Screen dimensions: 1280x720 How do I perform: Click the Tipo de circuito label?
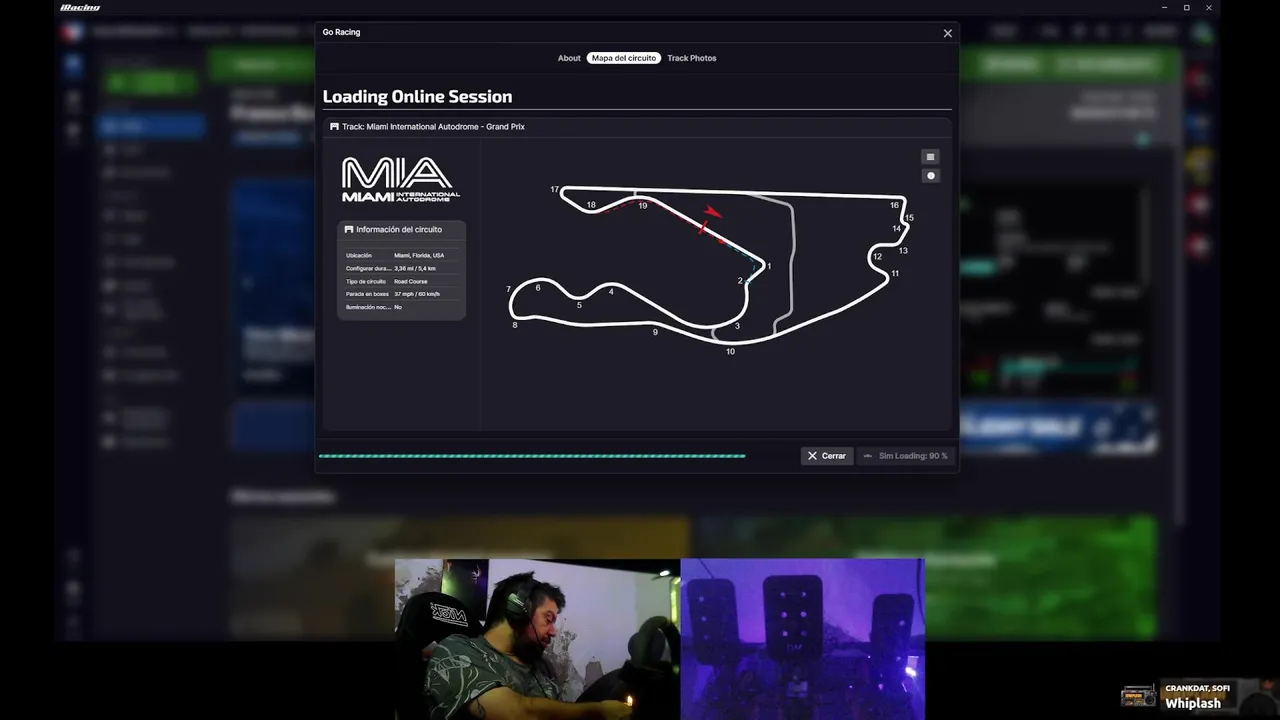tap(366, 282)
